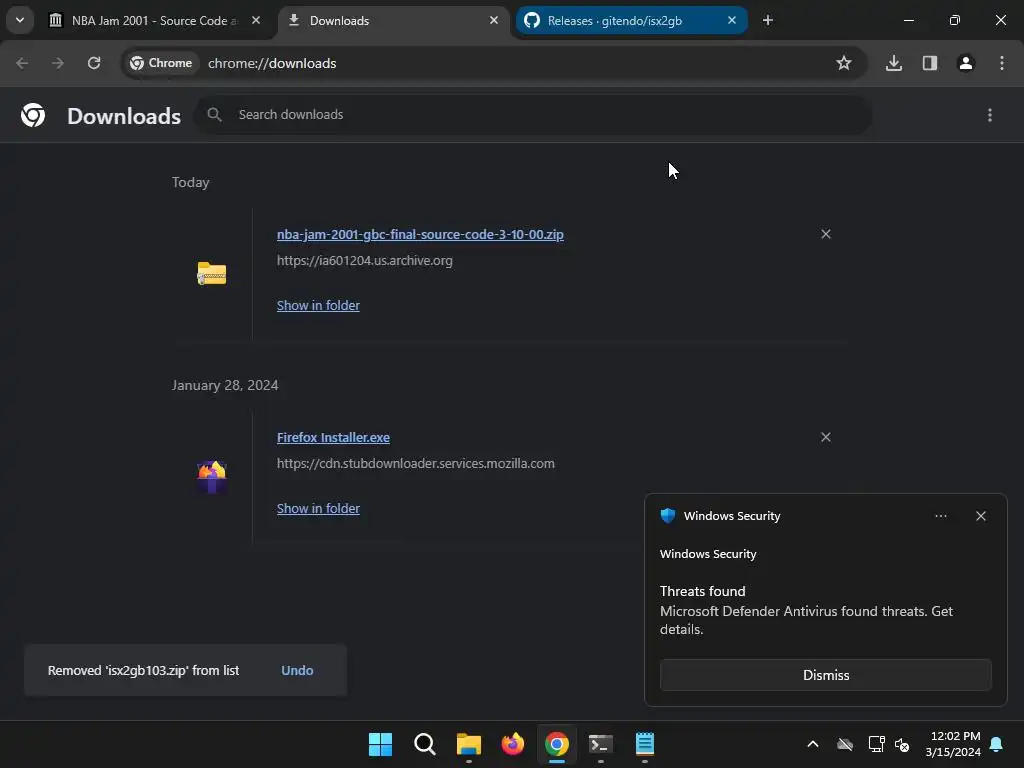The height and width of the screenshot is (768, 1024).
Task: Open the Notepad app in taskbar
Action: click(x=645, y=744)
